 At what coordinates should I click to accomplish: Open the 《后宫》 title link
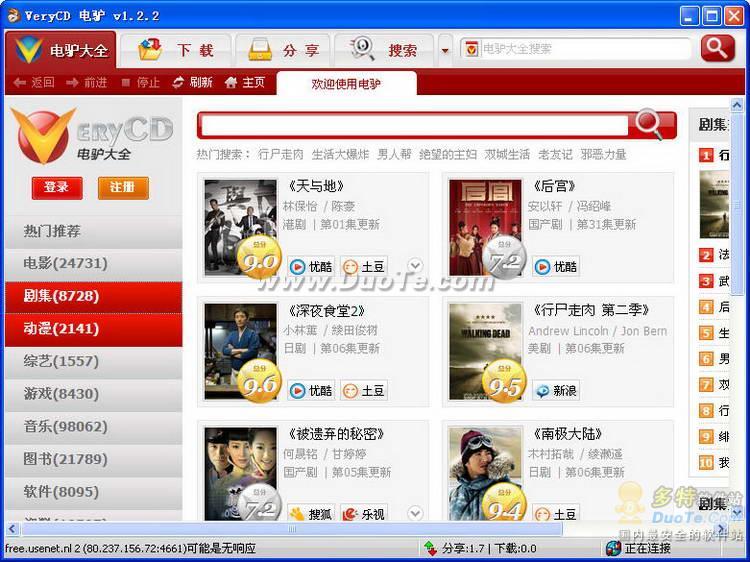554,186
